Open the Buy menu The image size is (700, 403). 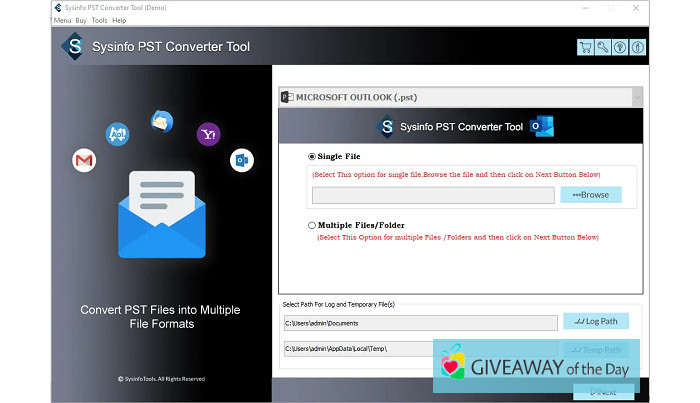[81, 20]
